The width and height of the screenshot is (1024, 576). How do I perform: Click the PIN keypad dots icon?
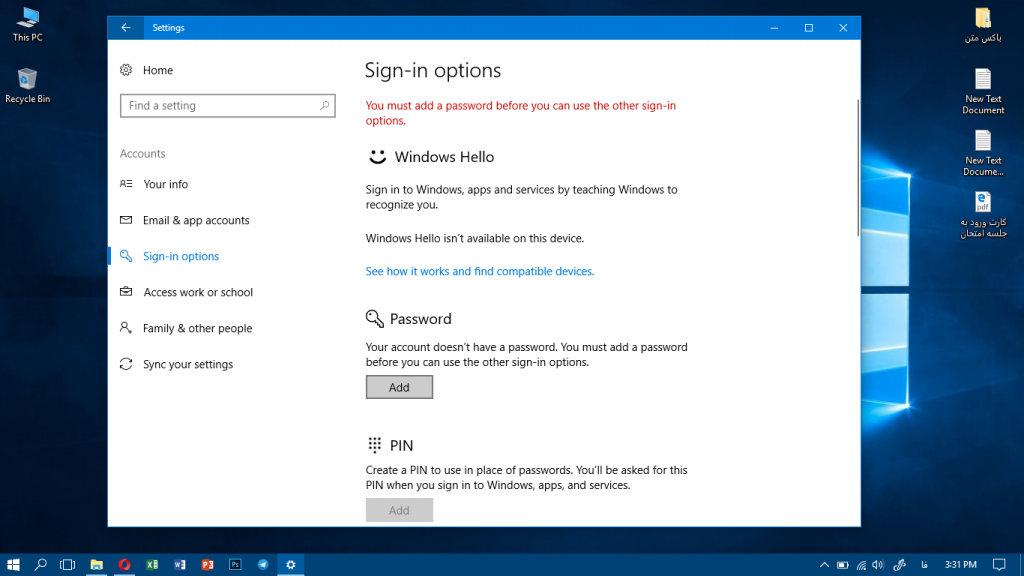pos(374,445)
